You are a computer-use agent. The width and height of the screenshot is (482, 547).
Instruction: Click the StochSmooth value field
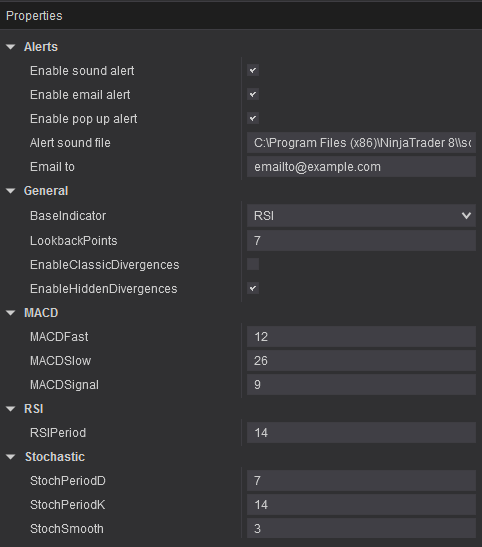361,529
